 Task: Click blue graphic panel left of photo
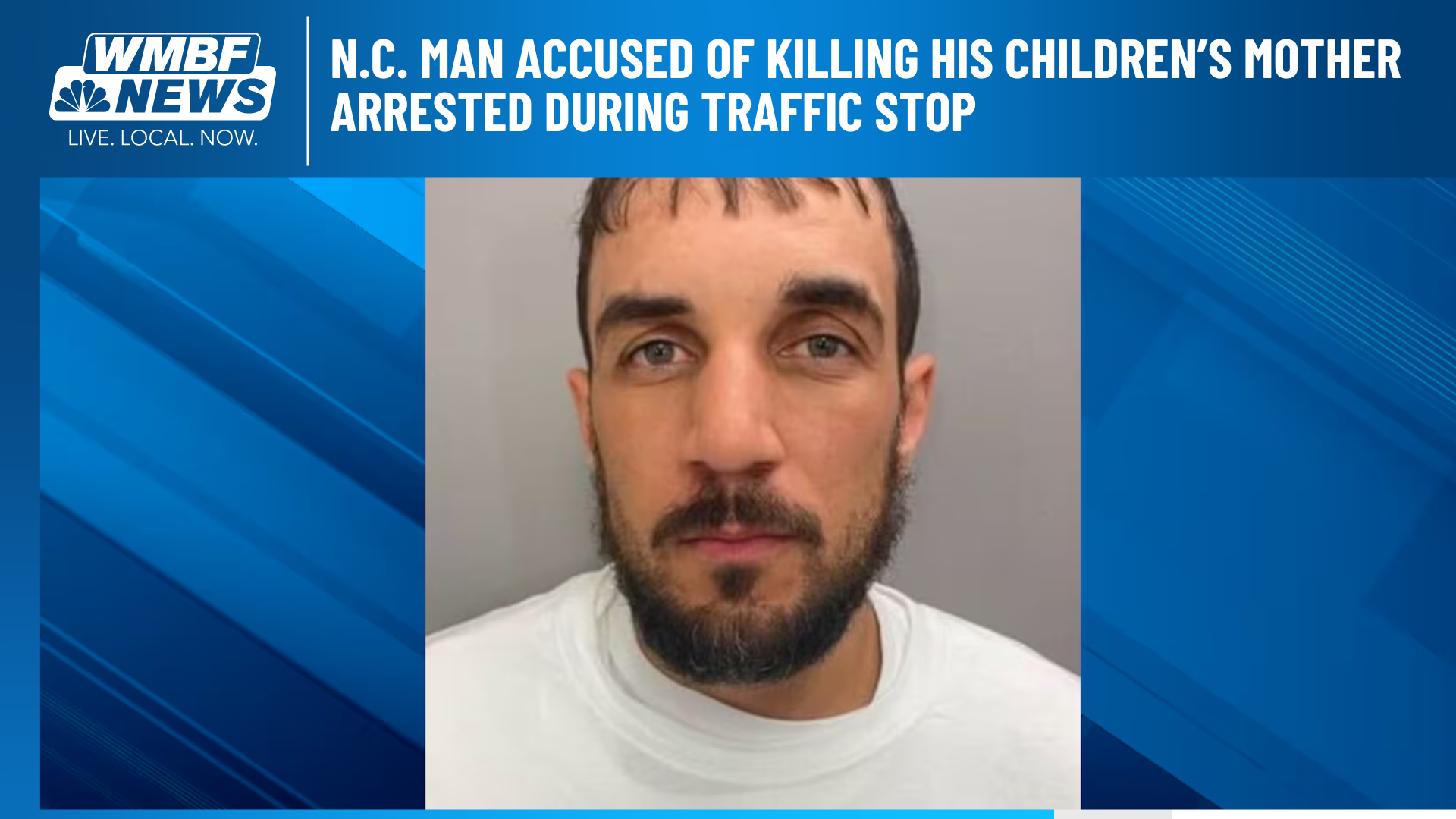(x=232, y=494)
